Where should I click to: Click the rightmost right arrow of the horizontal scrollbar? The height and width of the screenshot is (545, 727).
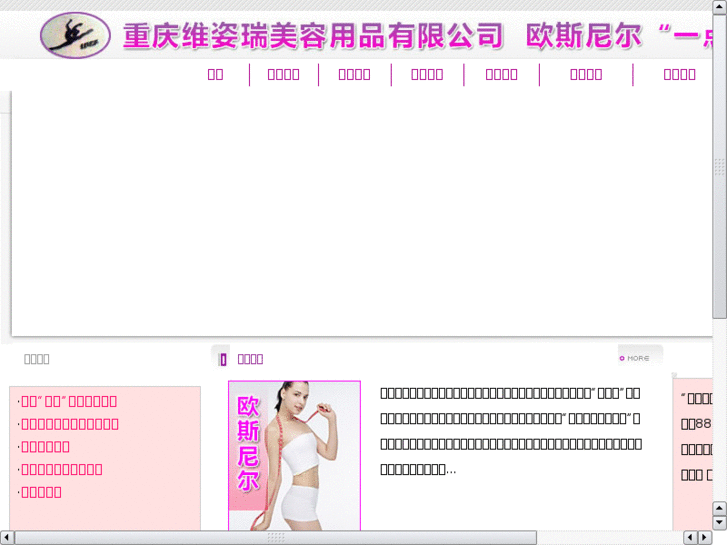[705, 538]
